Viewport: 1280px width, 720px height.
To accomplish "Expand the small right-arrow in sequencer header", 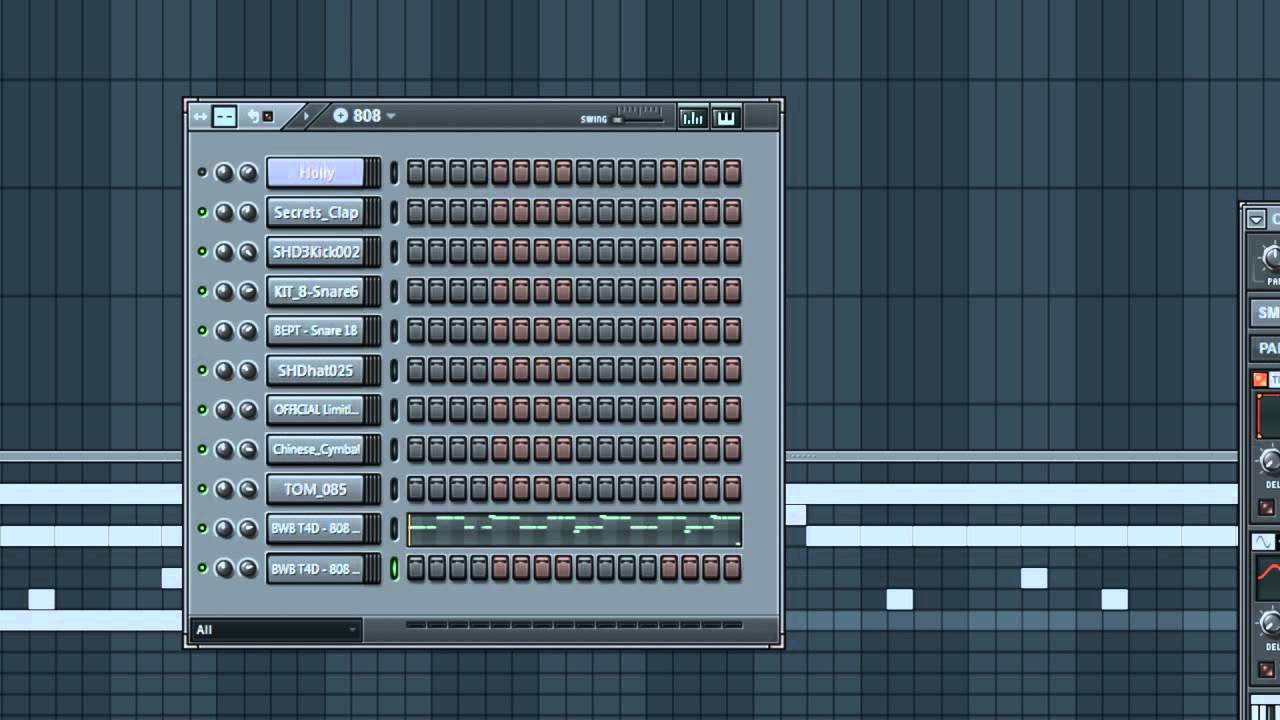I will point(307,117).
